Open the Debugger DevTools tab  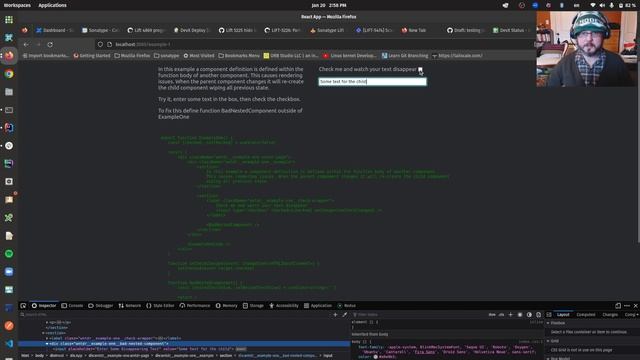click(x=101, y=306)
